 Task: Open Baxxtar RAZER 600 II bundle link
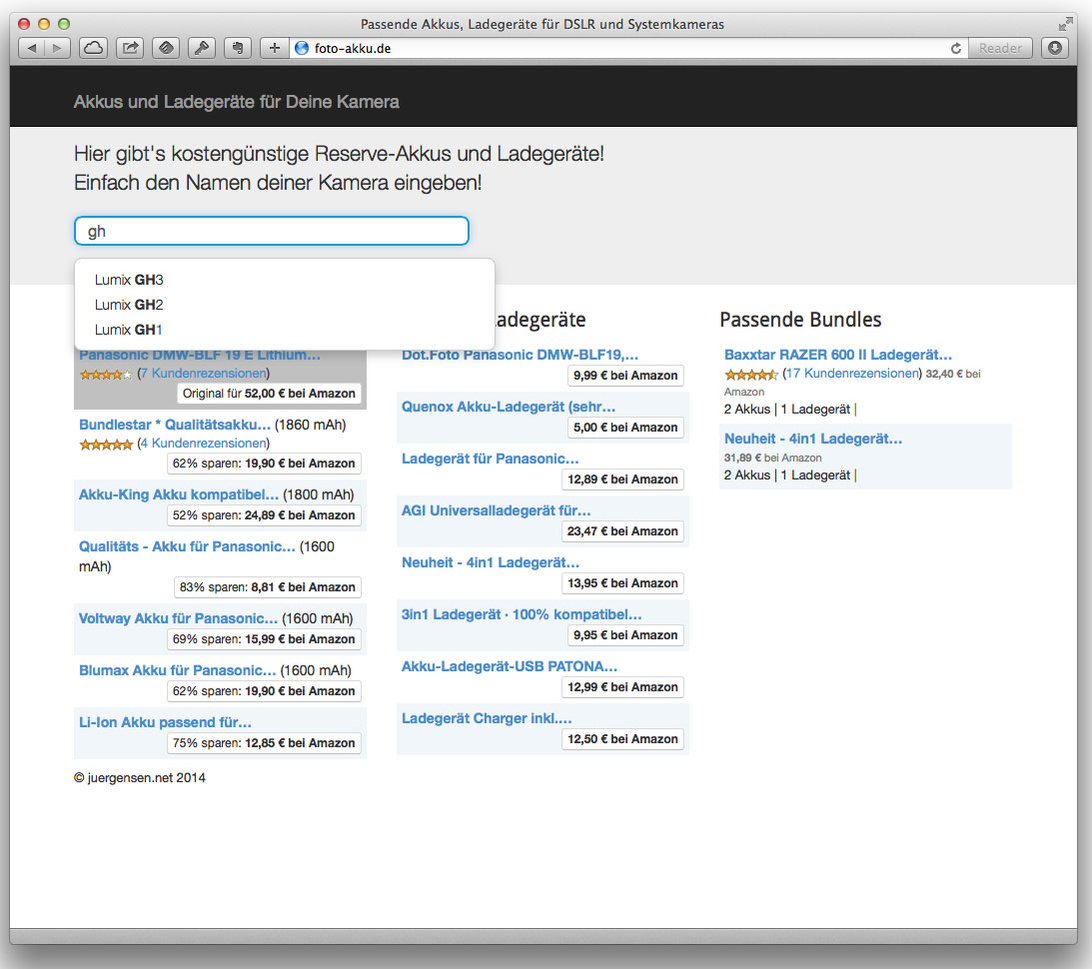pos(838,355)
